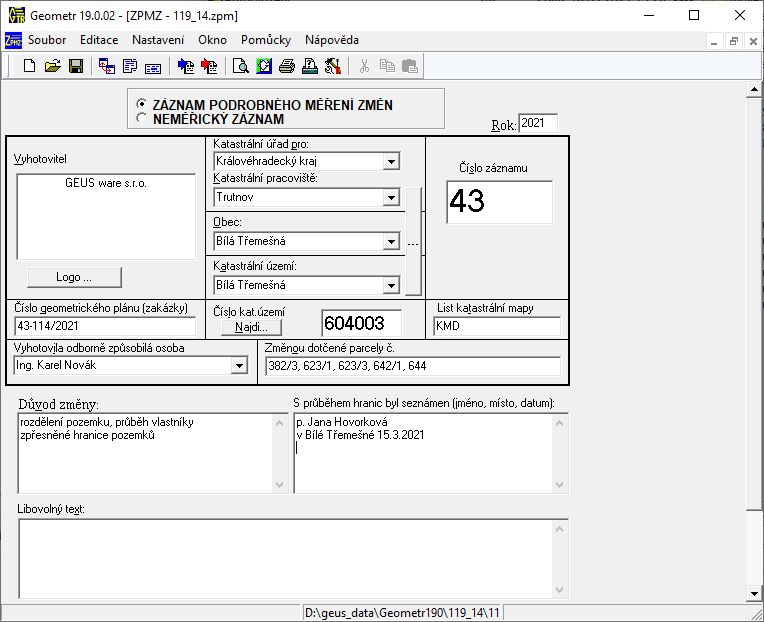
Task: Click the ZPMZ document icon in menu bar
Action: (x=13, y=40)
